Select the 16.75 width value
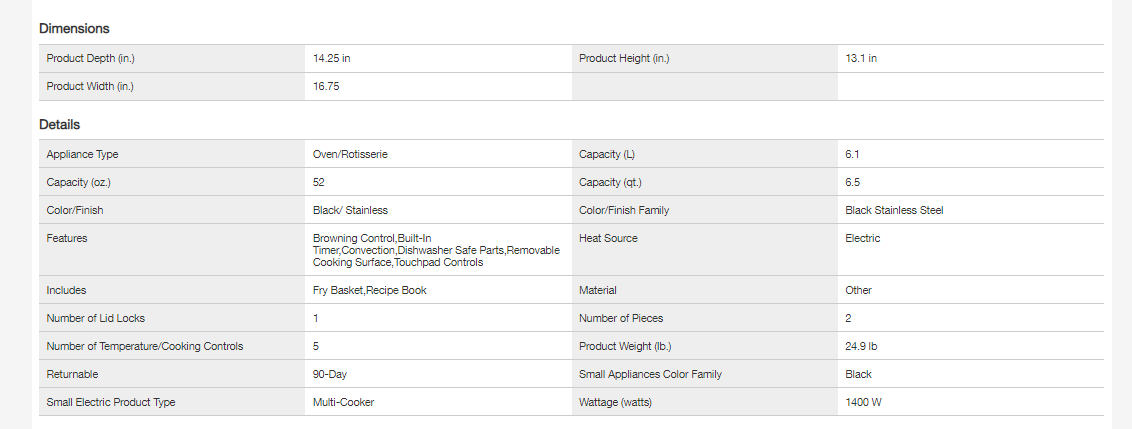Screen dimensions: 1132x429 [326, 87]
